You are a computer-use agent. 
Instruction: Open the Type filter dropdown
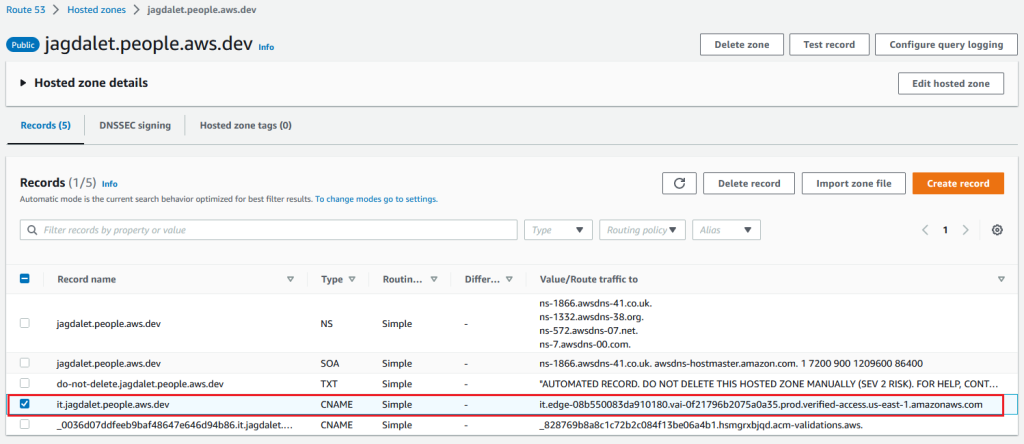tap(558, 230)
